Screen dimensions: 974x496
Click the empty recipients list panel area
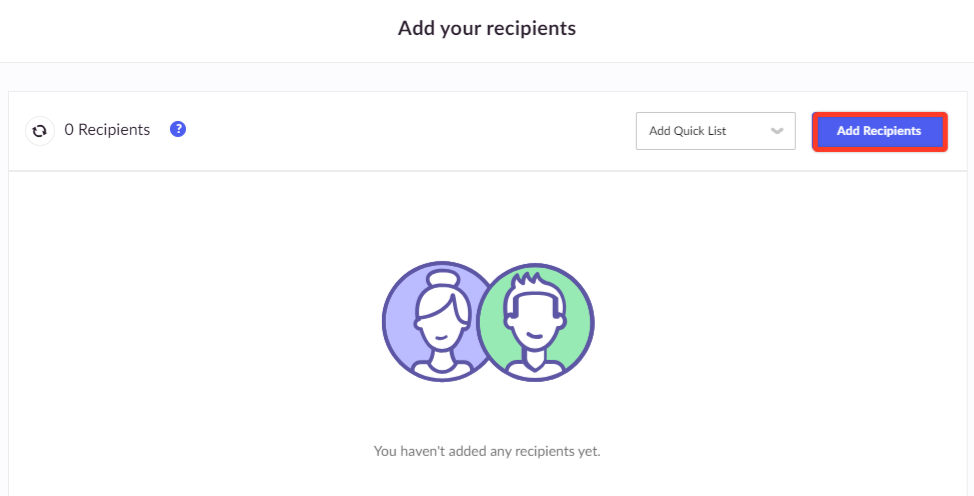487,334
